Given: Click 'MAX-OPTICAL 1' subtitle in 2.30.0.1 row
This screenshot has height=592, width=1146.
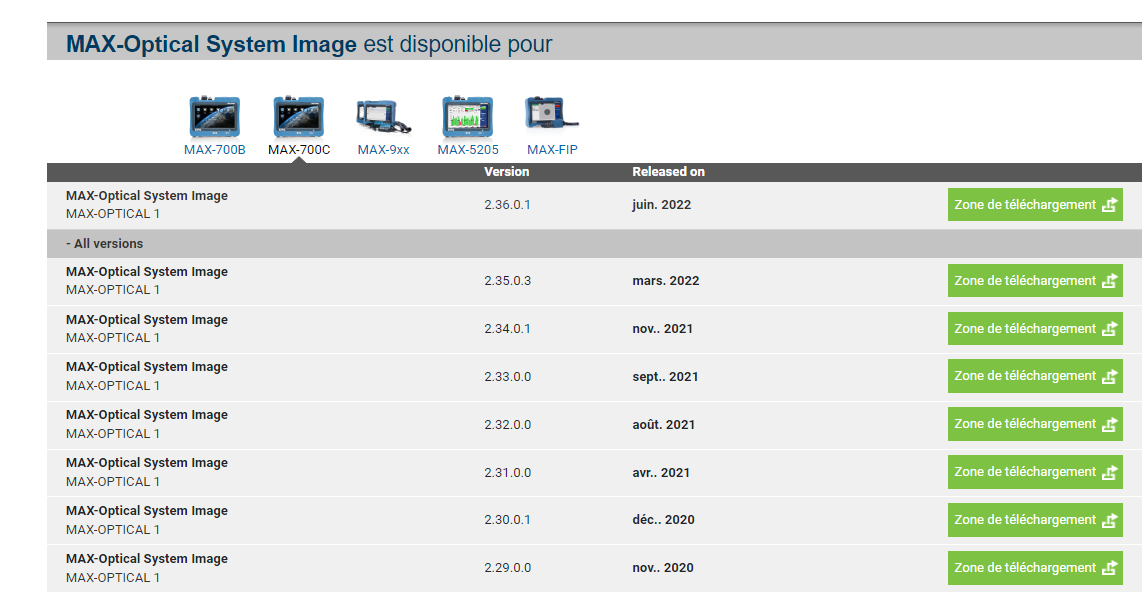Looking at the screenshot, I should (113, 530).
